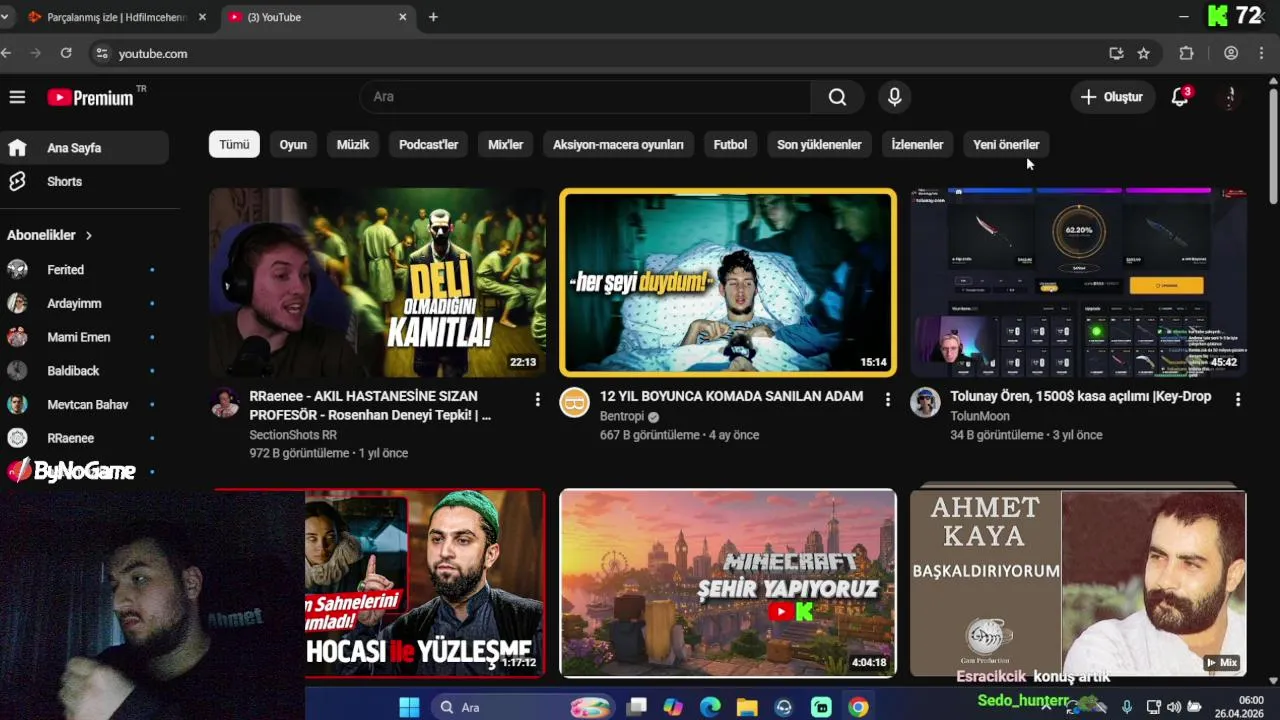
Task: Select the Oyun filter chip
Action: click(293, 145)
